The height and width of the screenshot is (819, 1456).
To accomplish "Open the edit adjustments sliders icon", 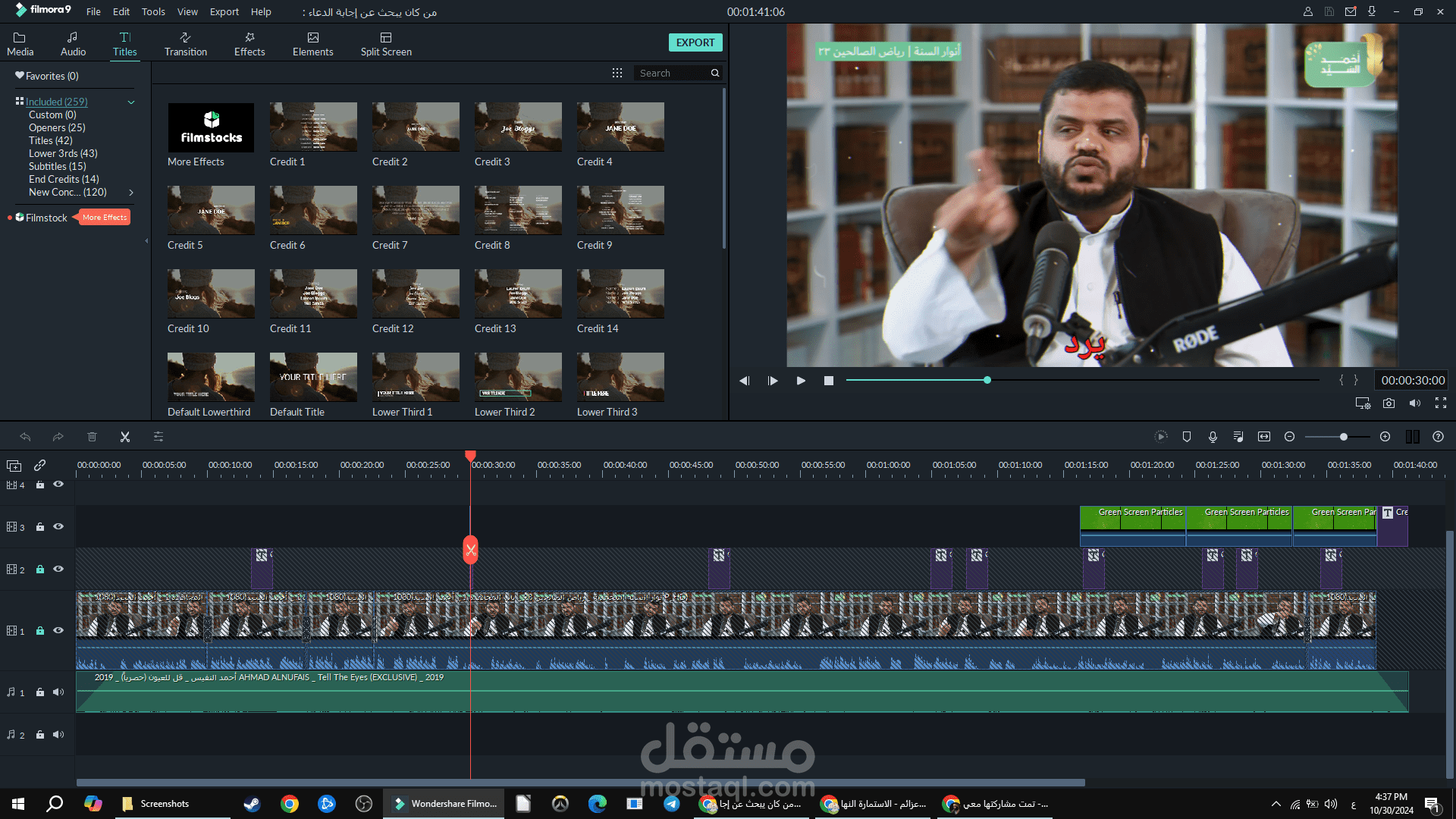I will pyautogui.click(x=158, y=437).
